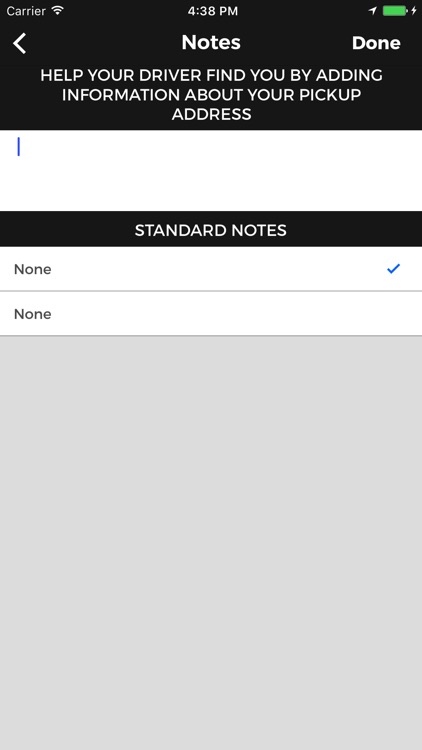Tap the location services arrow icon
Screen dimensions: 422x750
pyautogui.click(x=373, y=11)
